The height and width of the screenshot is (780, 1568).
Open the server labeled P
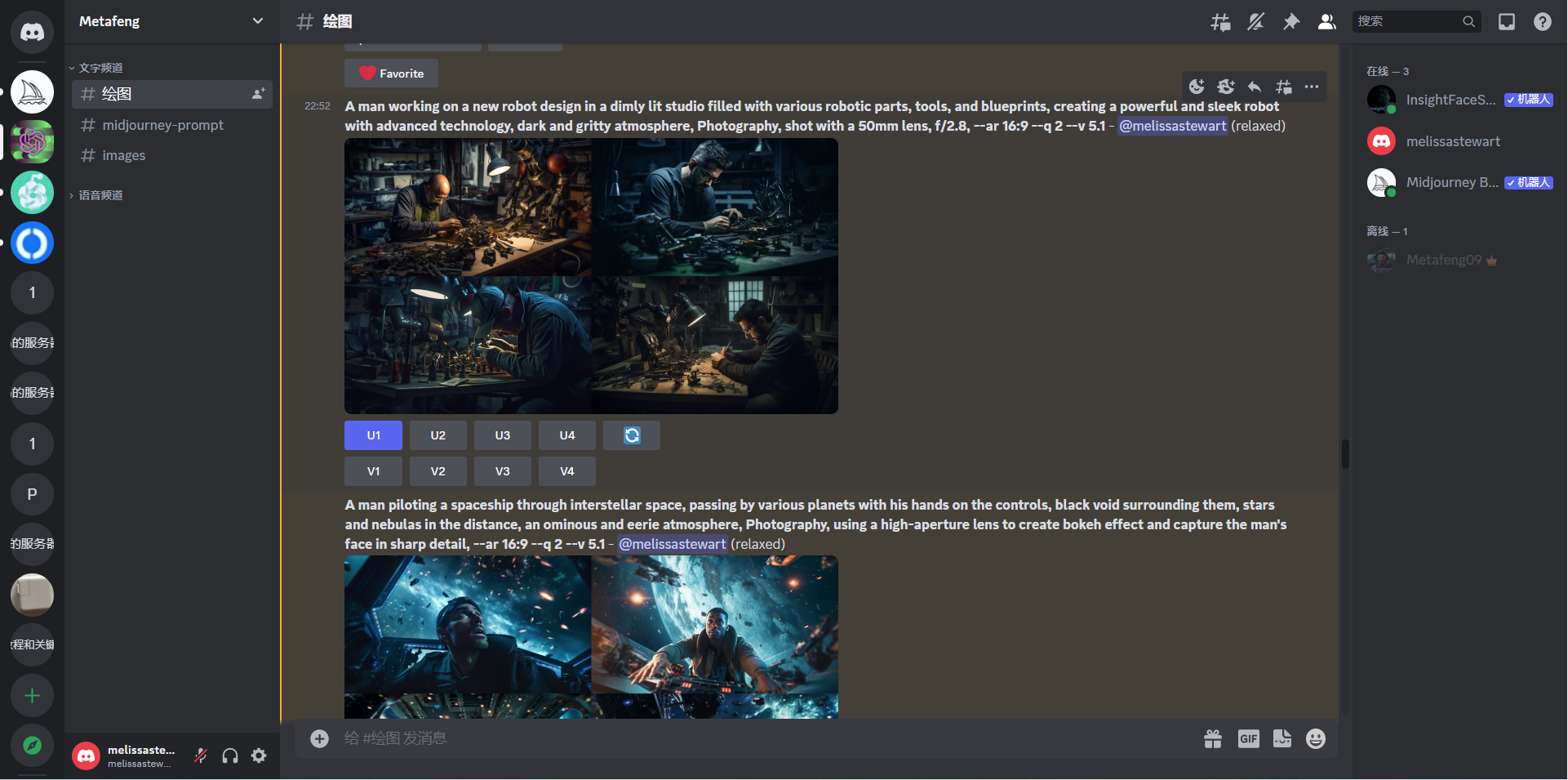pos(32,494)
